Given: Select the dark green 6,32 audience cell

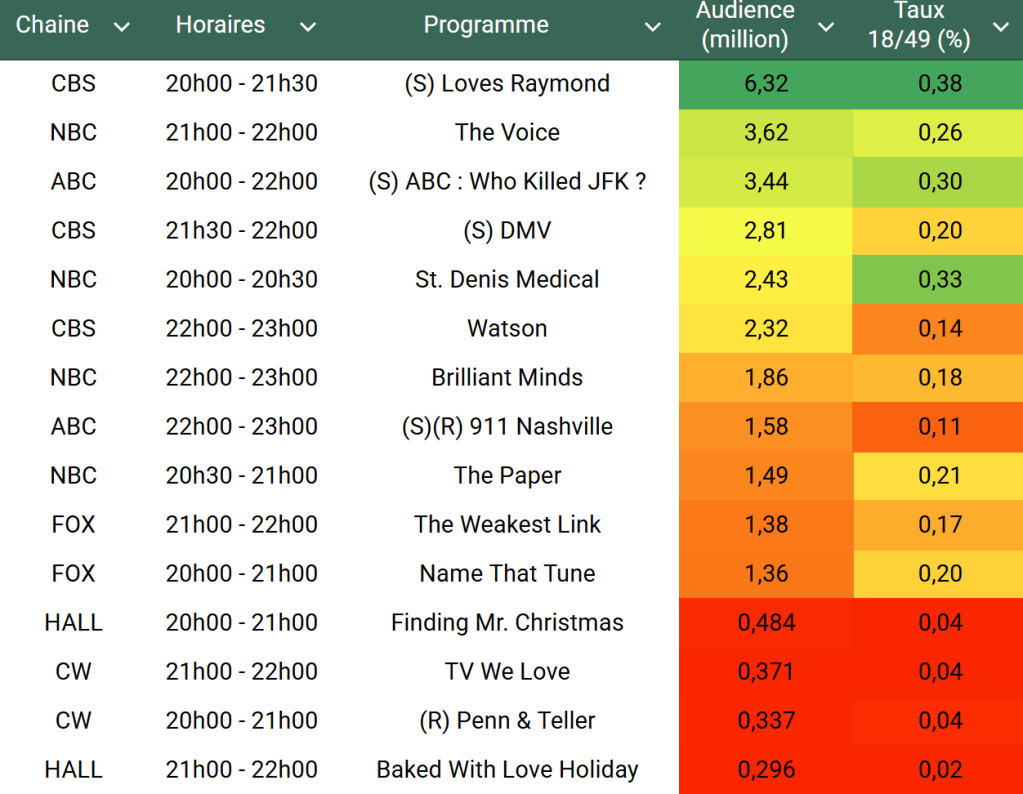Looking at the screenshot, I should pyautogui.click(x=766, y=84).
